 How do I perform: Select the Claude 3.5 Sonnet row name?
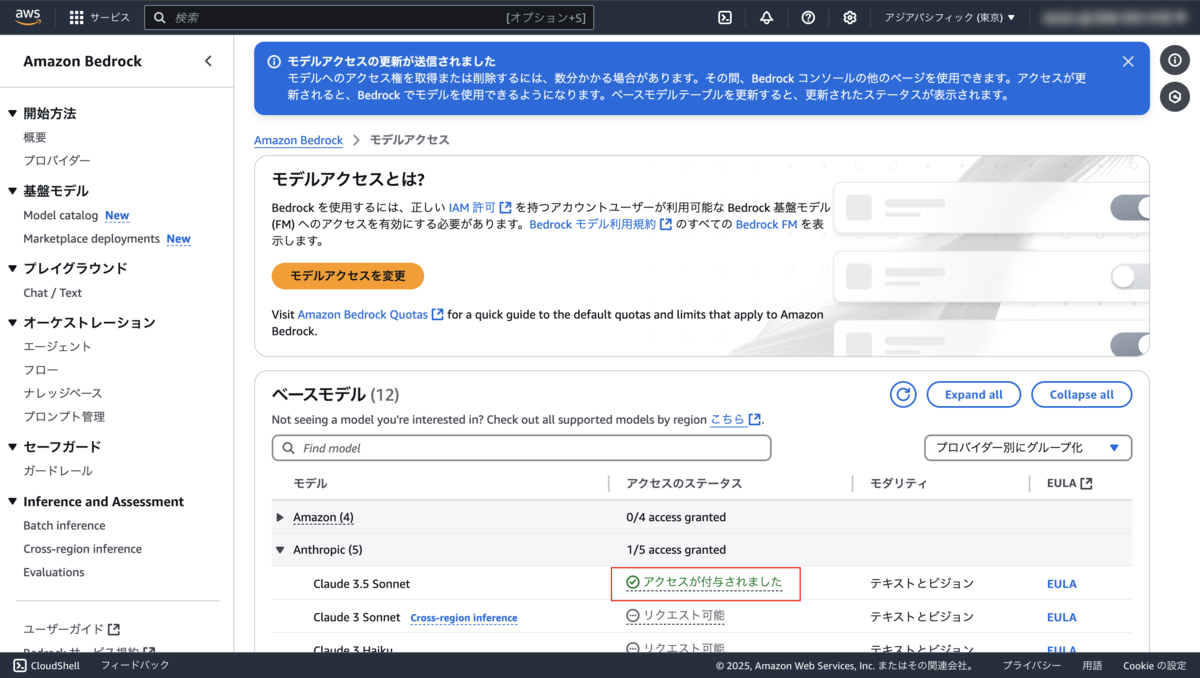coord(361,583)
